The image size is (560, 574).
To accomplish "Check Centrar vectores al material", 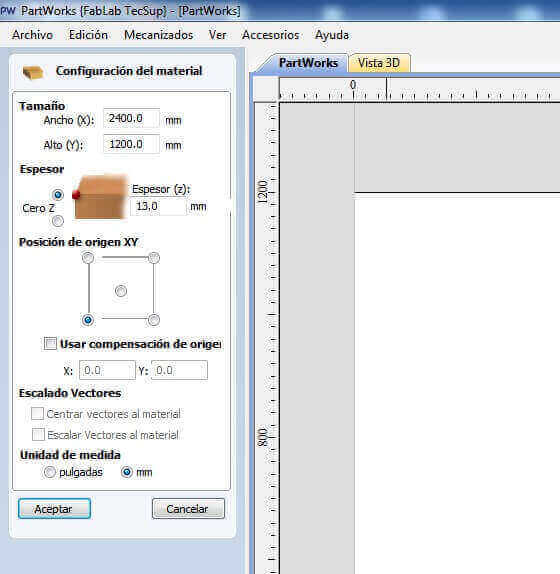I will coord(37,414).
